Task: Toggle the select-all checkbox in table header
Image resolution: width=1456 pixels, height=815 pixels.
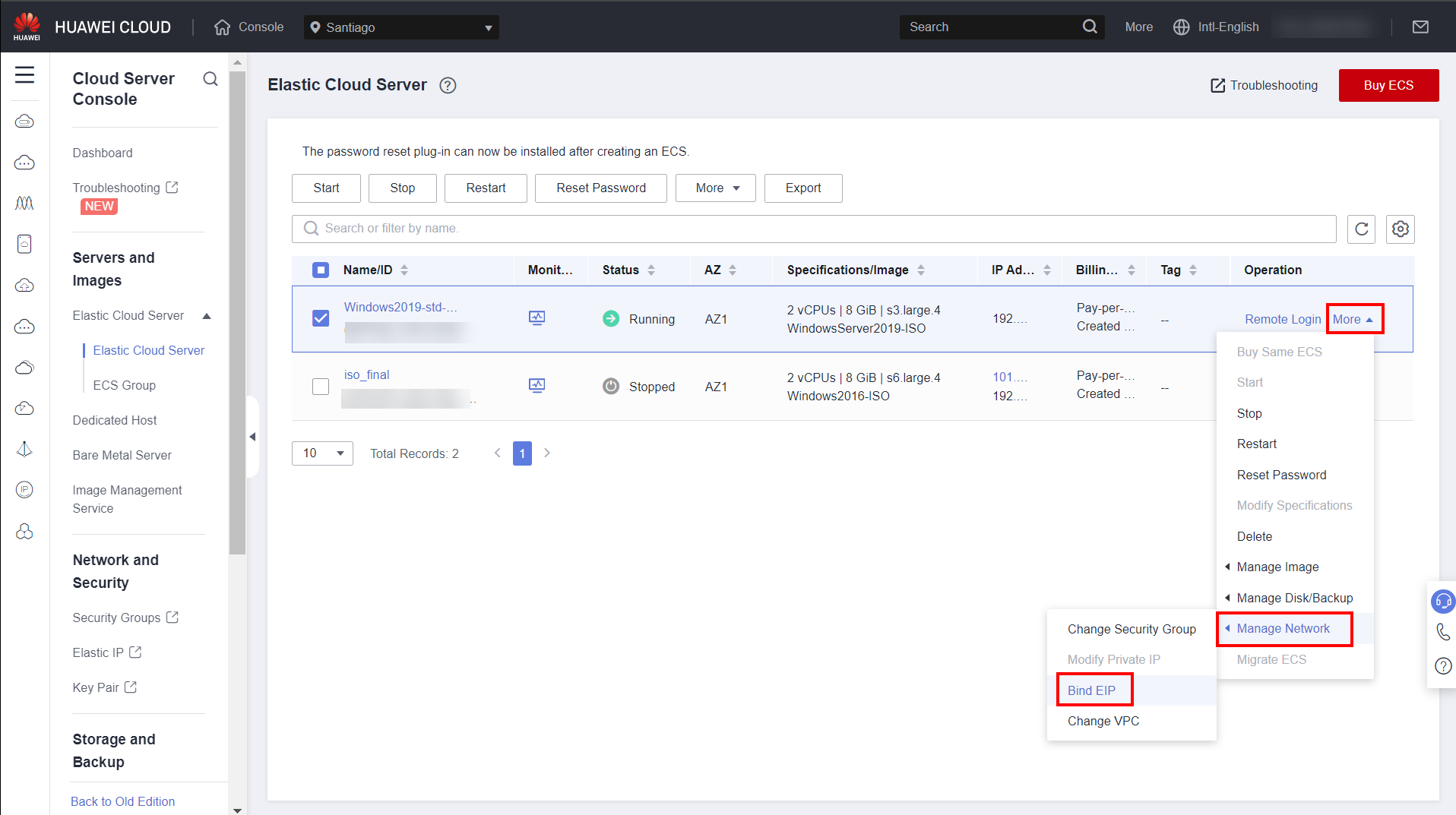Action: click(x=321, y=270)
